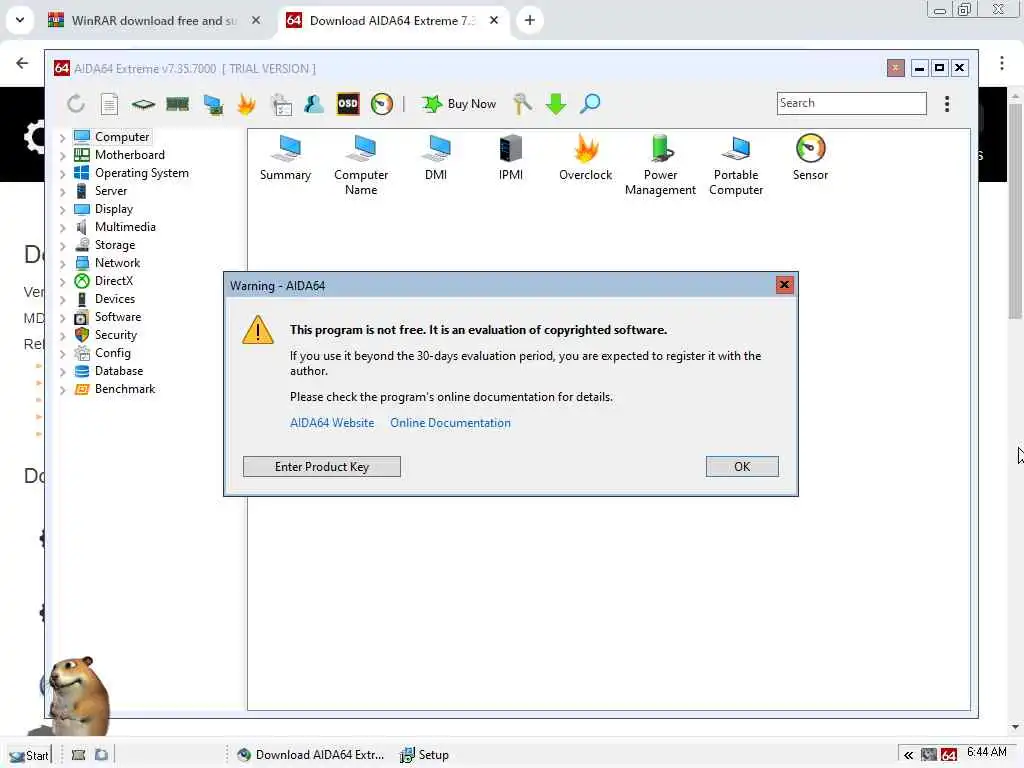This screenshot has height=768, width=1024.
Task: Open the browser tab list chevron
Action: (x=20, y=20)
